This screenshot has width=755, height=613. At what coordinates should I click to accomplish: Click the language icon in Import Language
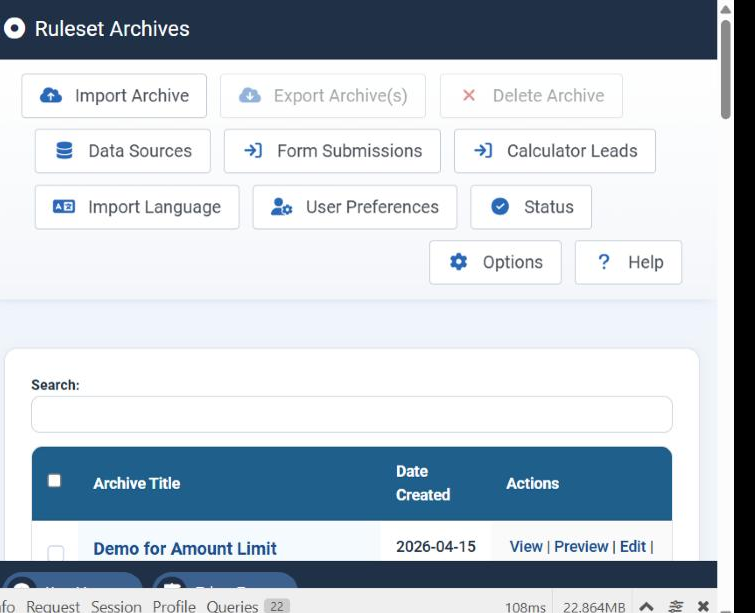coord(64,207)
